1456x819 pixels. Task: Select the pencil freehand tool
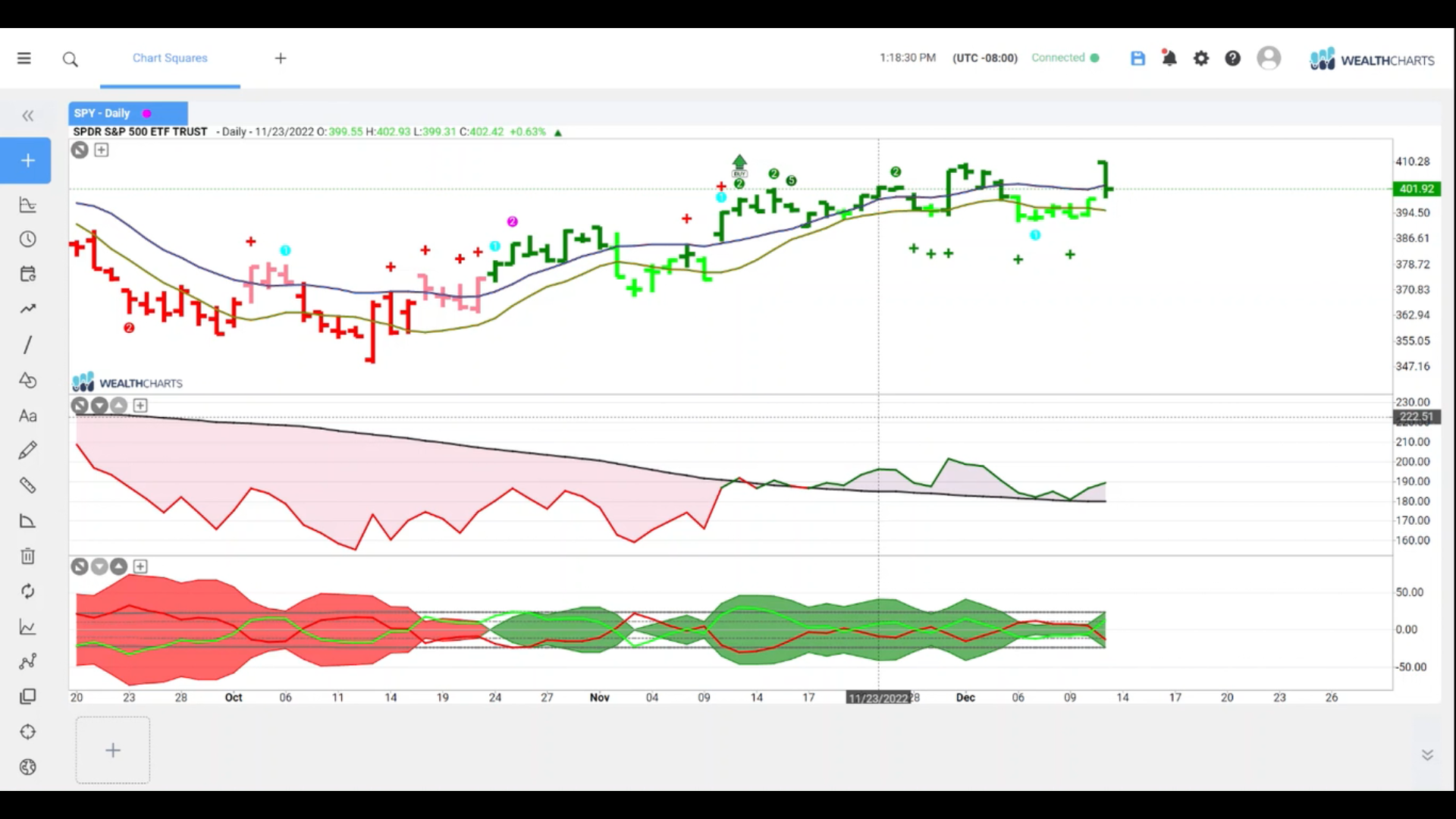pyautogui.click(x=28, y=450)
